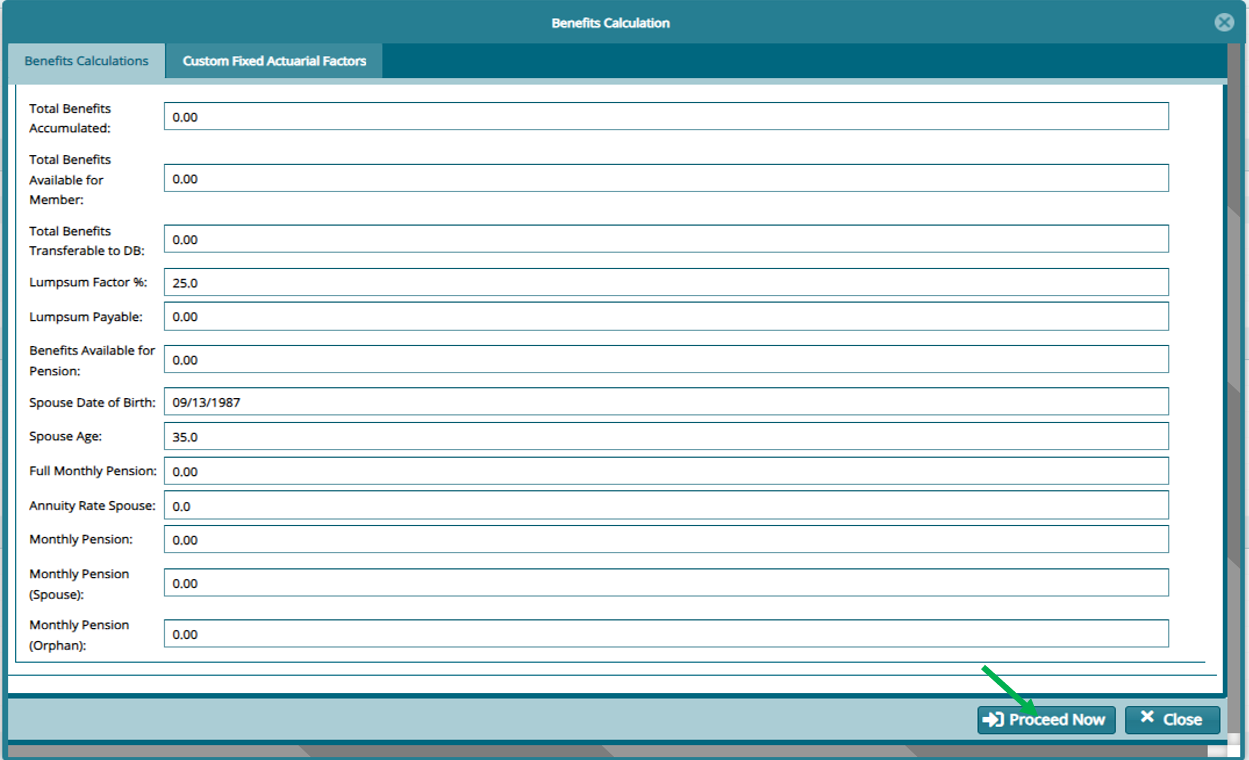Click the X icon on Close button
Screen dimensions: 1249x760
1147,718
